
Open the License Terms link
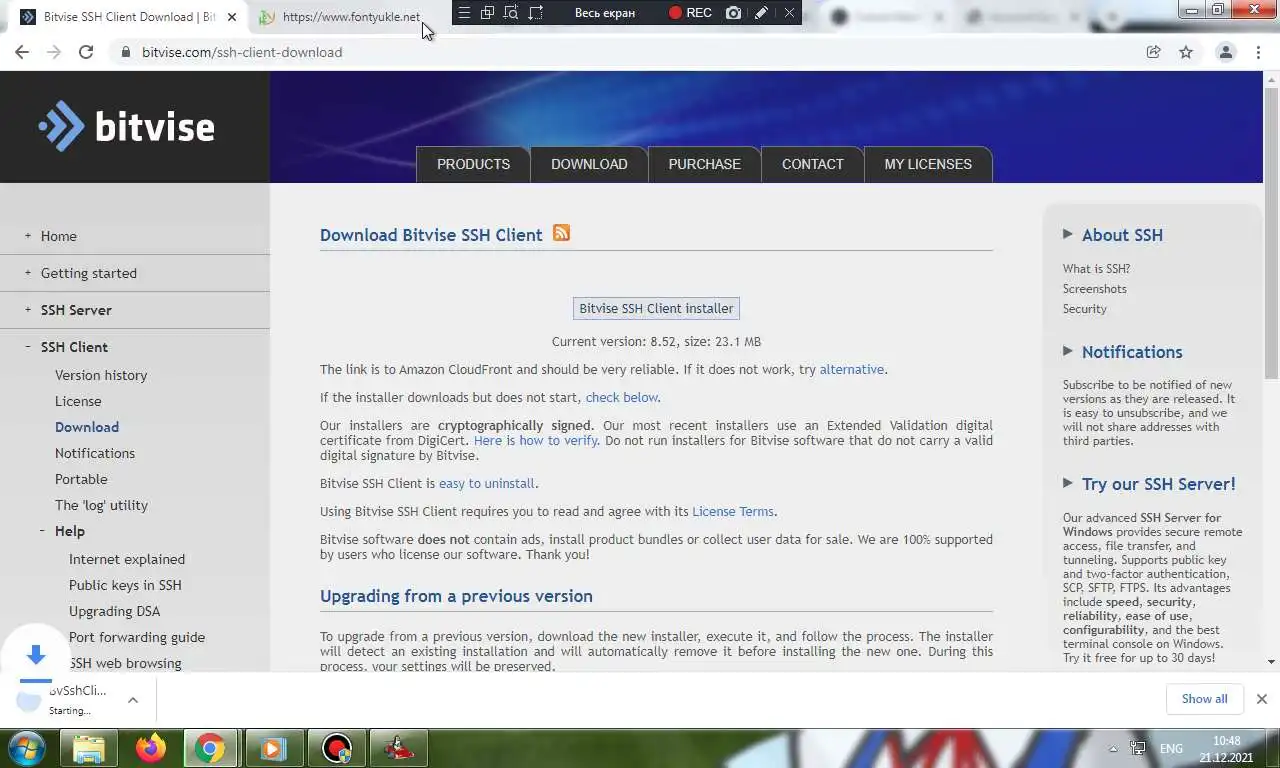(x=733, y=512)
